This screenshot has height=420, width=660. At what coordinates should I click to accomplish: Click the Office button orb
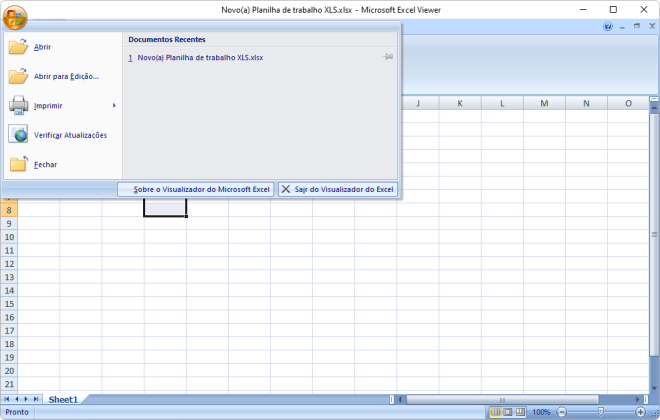pos(15,17)
